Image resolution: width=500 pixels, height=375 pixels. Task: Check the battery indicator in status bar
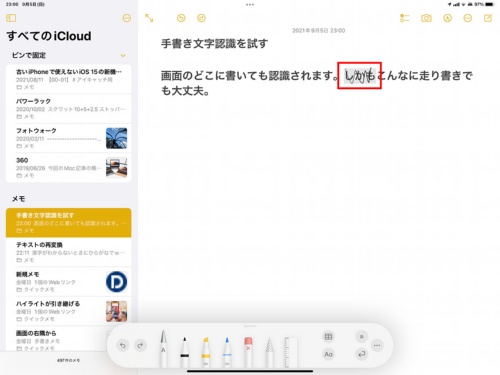click(490, 4)
